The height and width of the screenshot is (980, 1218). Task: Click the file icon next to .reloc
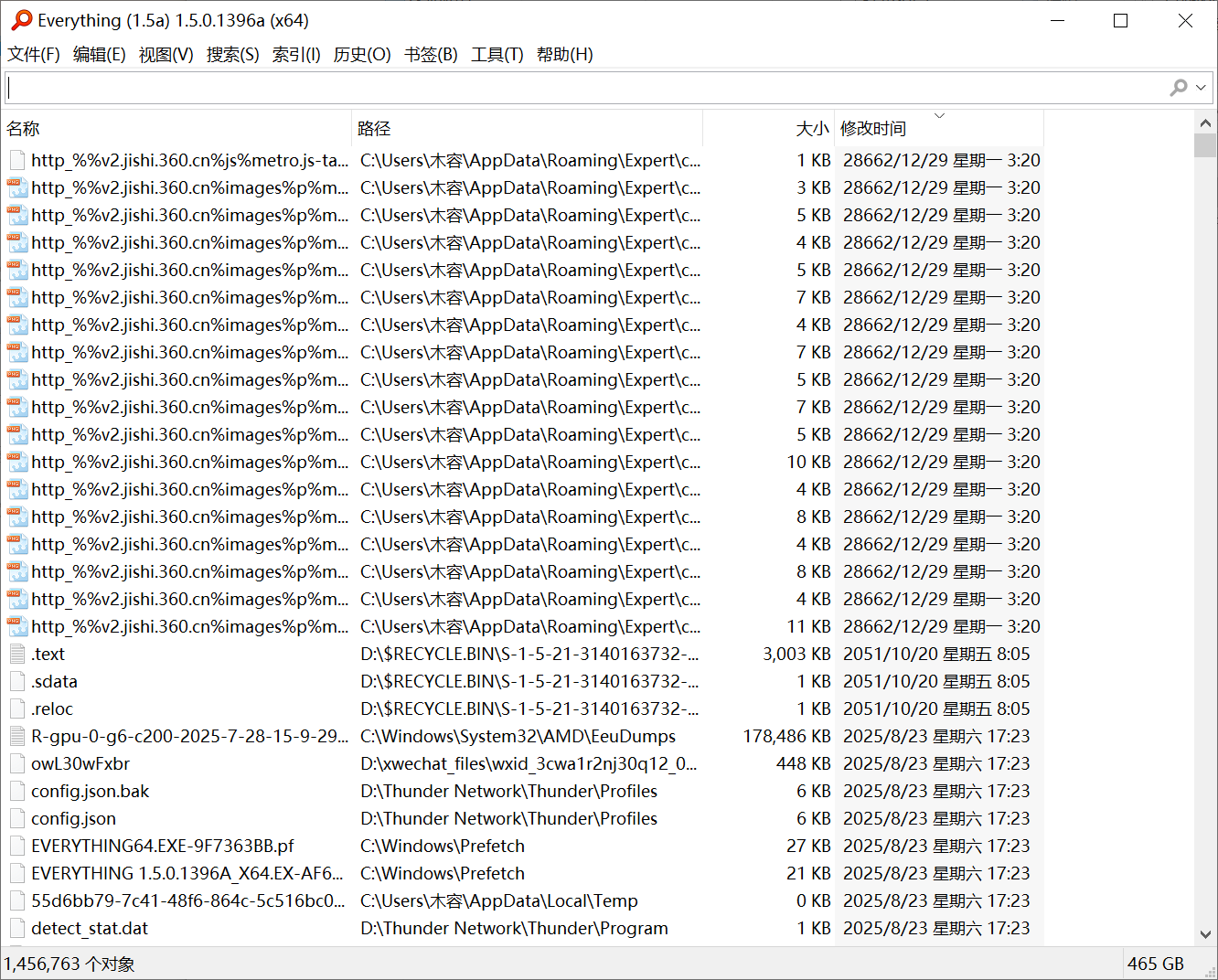[x=17, y=708]
